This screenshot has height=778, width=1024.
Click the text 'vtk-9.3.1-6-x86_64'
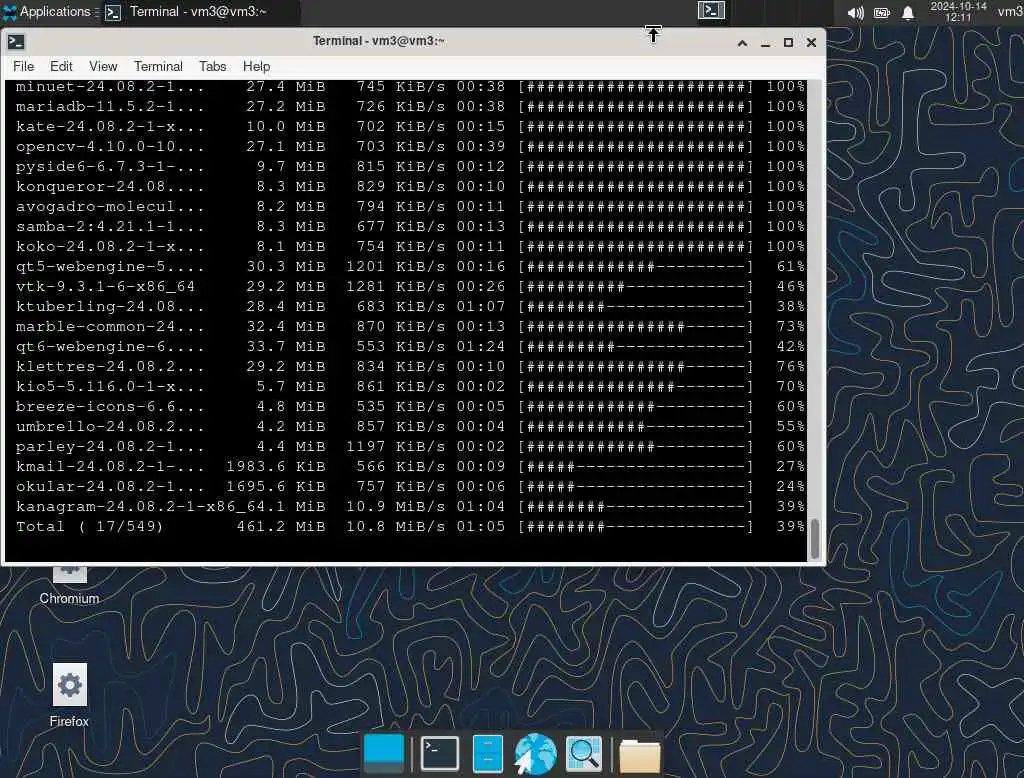click(x=105, y=287)
